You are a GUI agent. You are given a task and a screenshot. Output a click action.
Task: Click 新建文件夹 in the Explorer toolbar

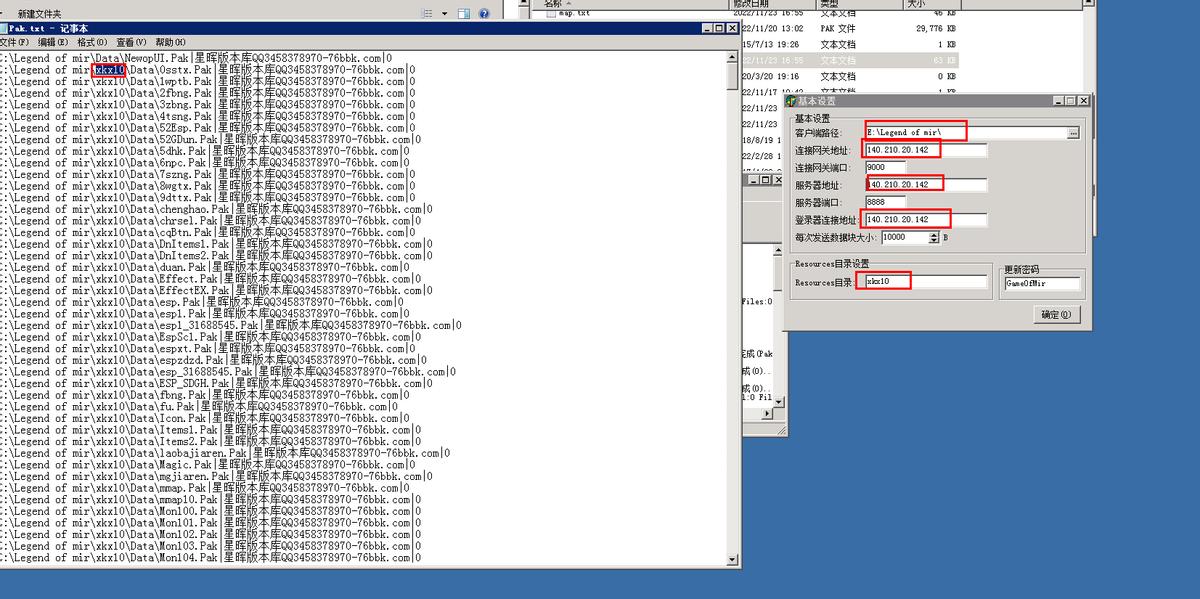[x=39, y=14]
